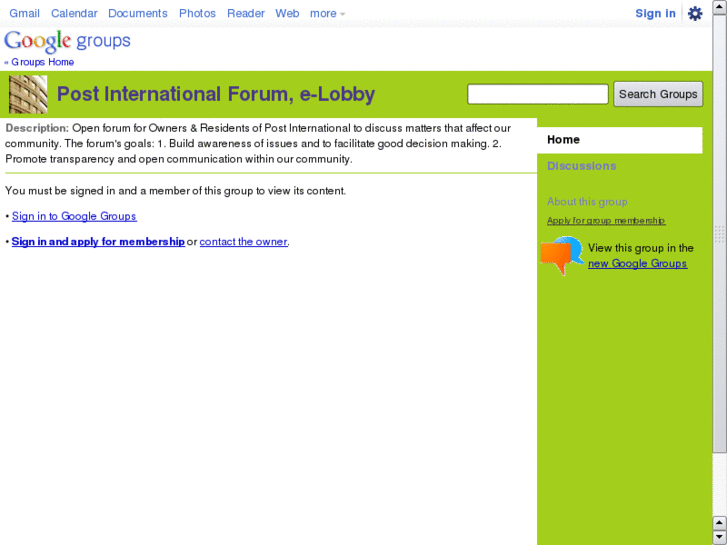
Task: Click the scrollbar up arrow at top
Action: click(x=719, y=7)
